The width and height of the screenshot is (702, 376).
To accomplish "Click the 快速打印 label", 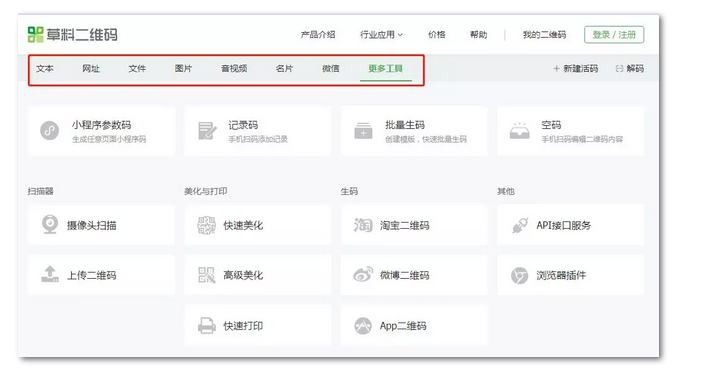I will (x=243, y=326).
